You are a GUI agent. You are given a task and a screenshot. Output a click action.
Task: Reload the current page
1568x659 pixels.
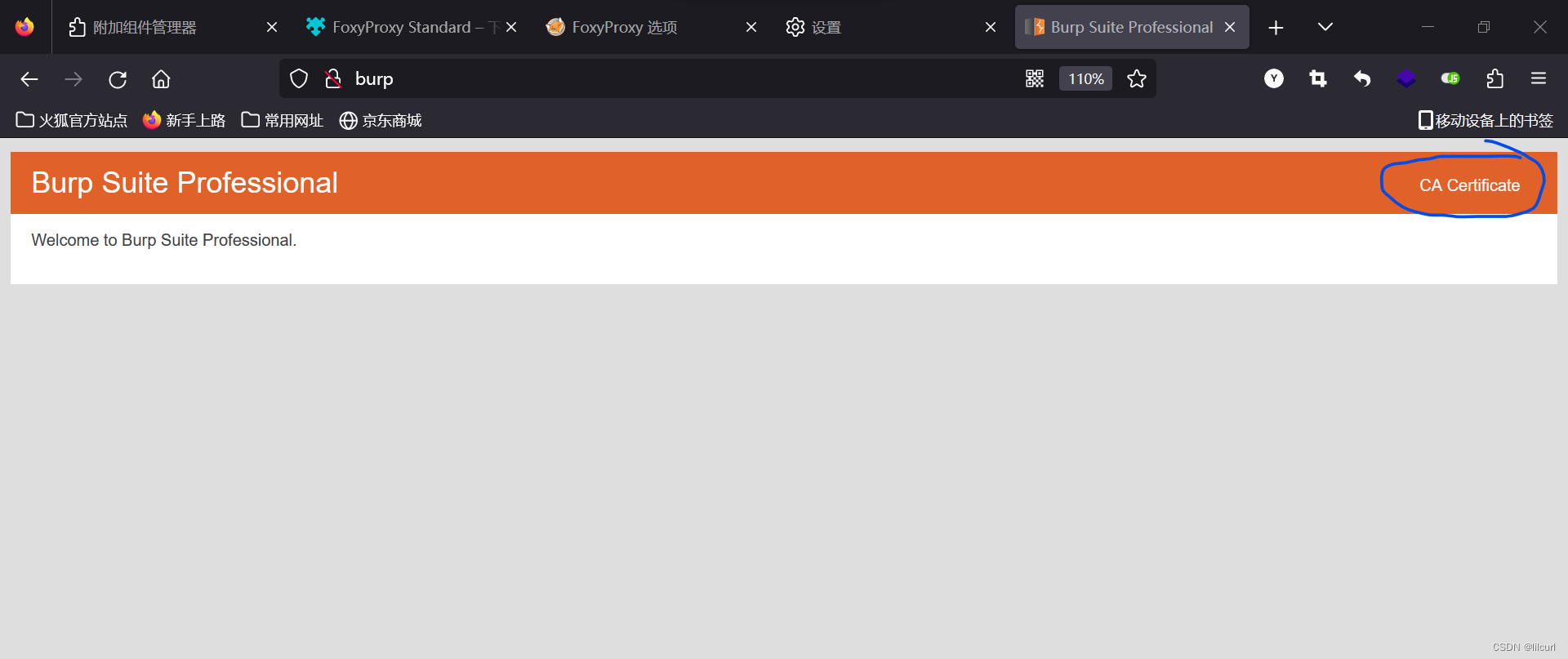(118, 79)
